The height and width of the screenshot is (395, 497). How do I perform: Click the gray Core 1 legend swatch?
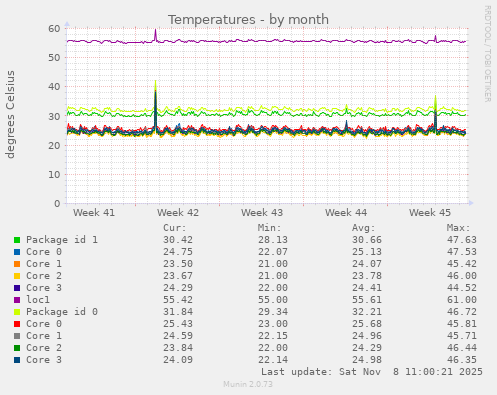point(17,336)
